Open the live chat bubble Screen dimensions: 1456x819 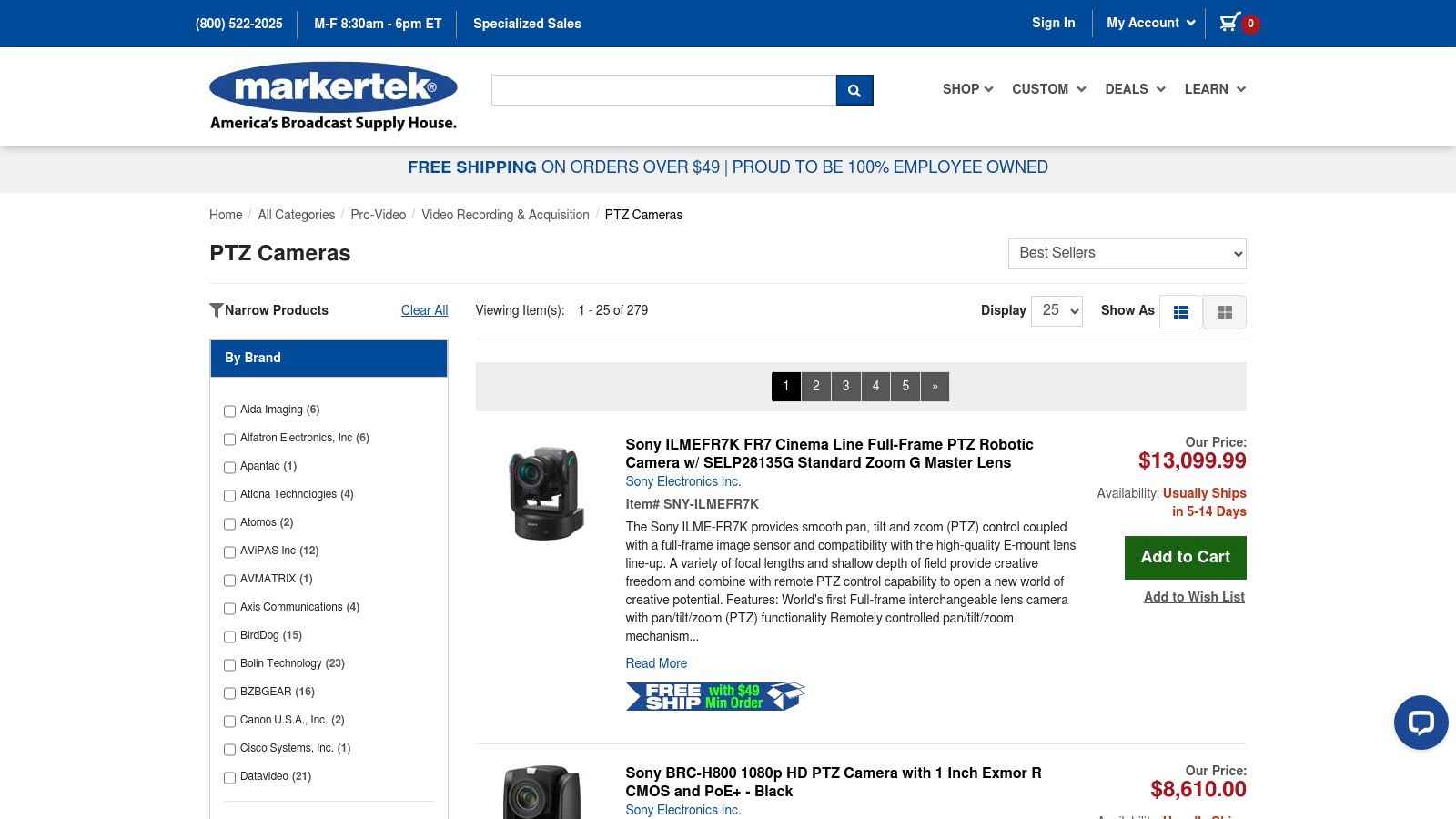click(x=1421, y=723)
